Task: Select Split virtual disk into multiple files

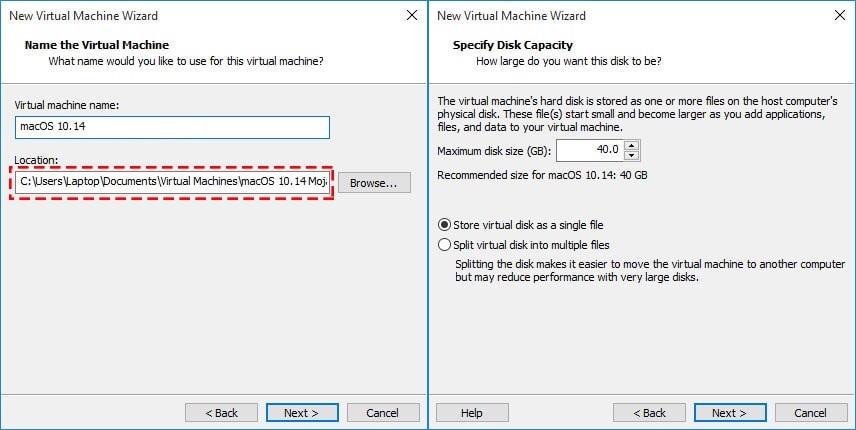Action: (445, 245)
